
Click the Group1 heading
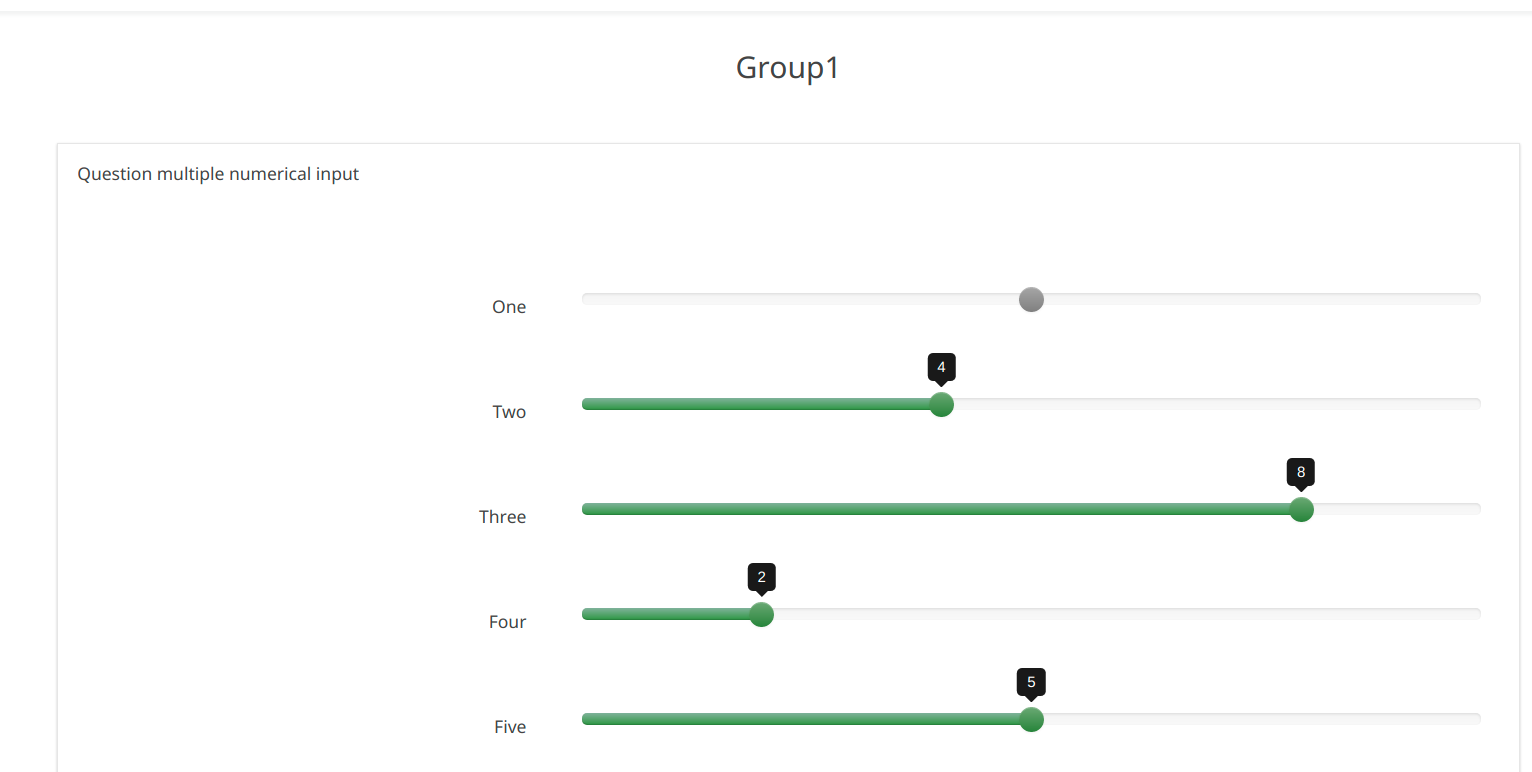point(787,67)
